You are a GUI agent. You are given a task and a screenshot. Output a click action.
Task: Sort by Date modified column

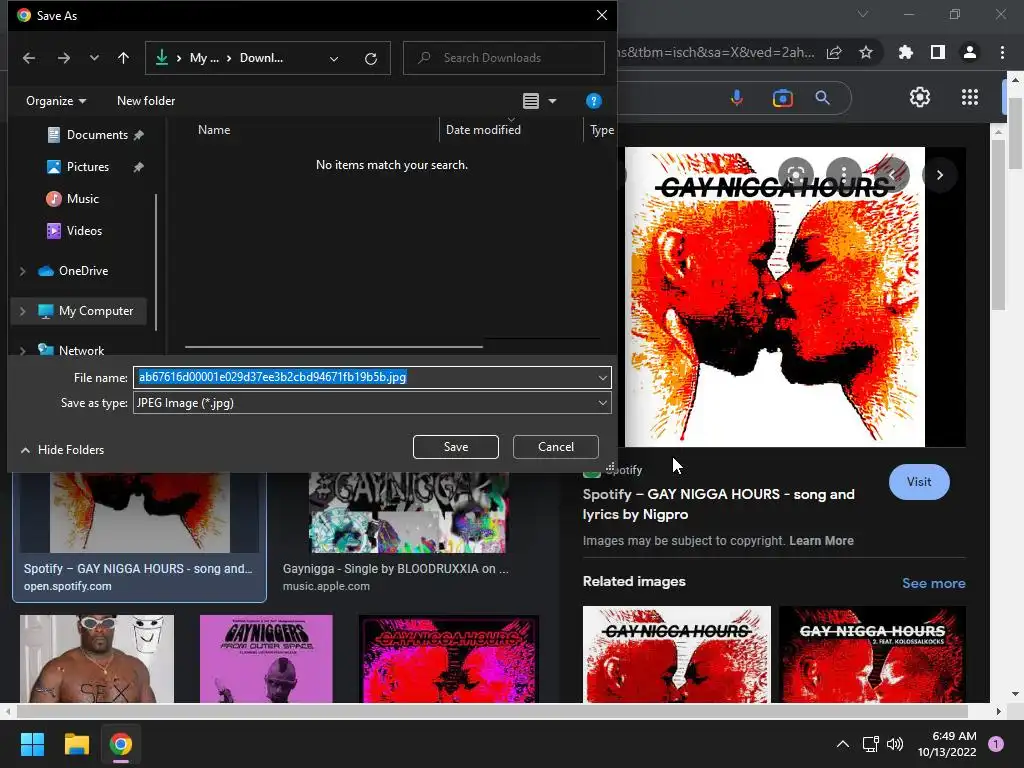coord(483,129)
